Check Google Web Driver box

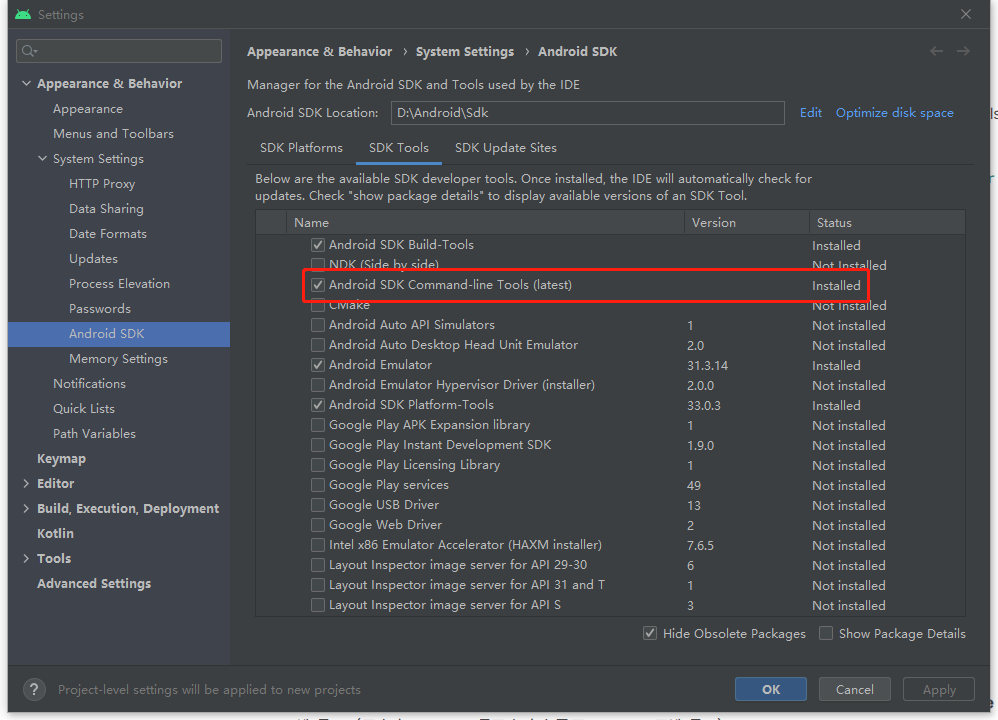(318, 525)
